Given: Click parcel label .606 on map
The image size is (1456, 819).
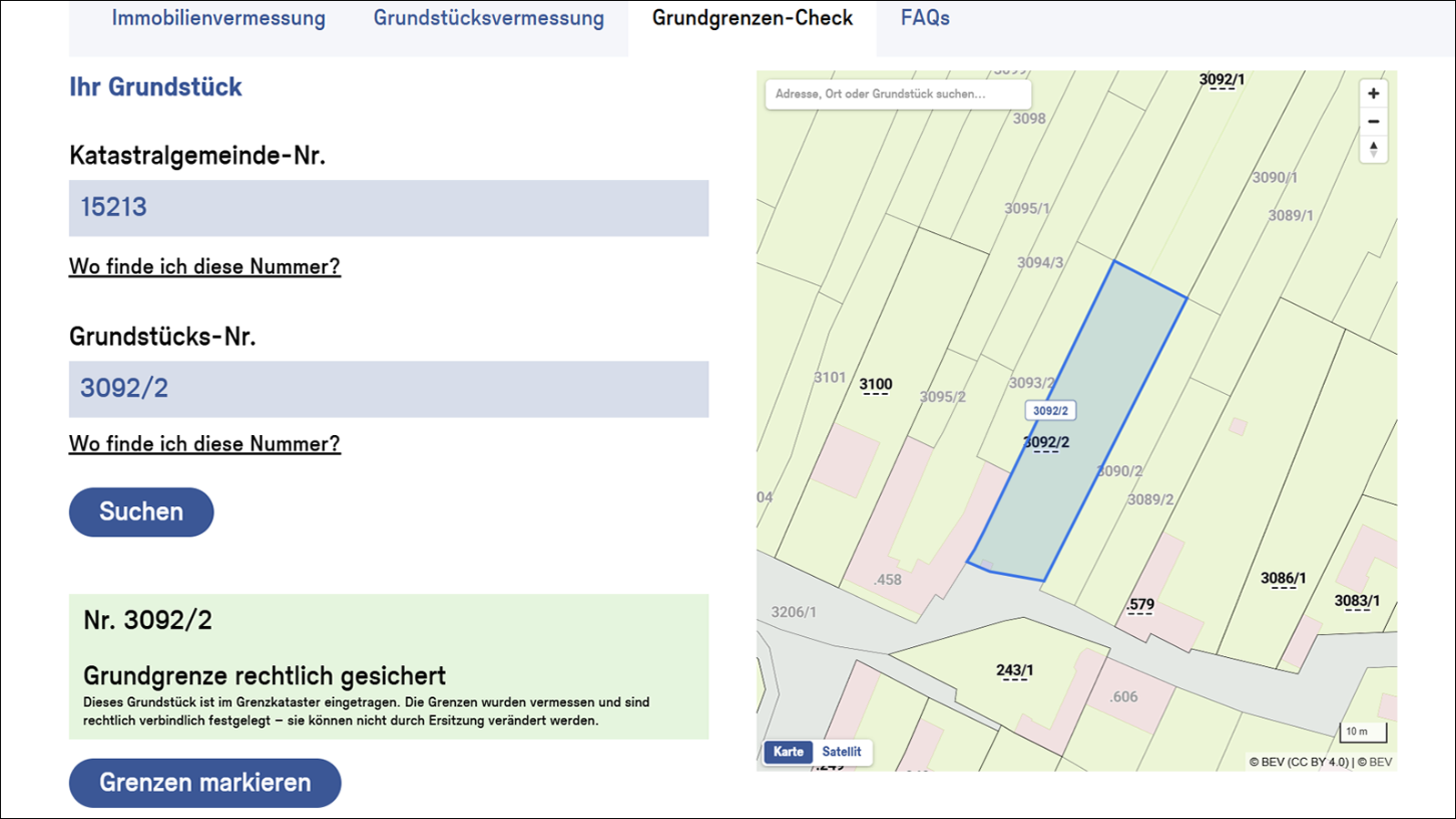Looking at the screenshot, I should coord(1124,697).
